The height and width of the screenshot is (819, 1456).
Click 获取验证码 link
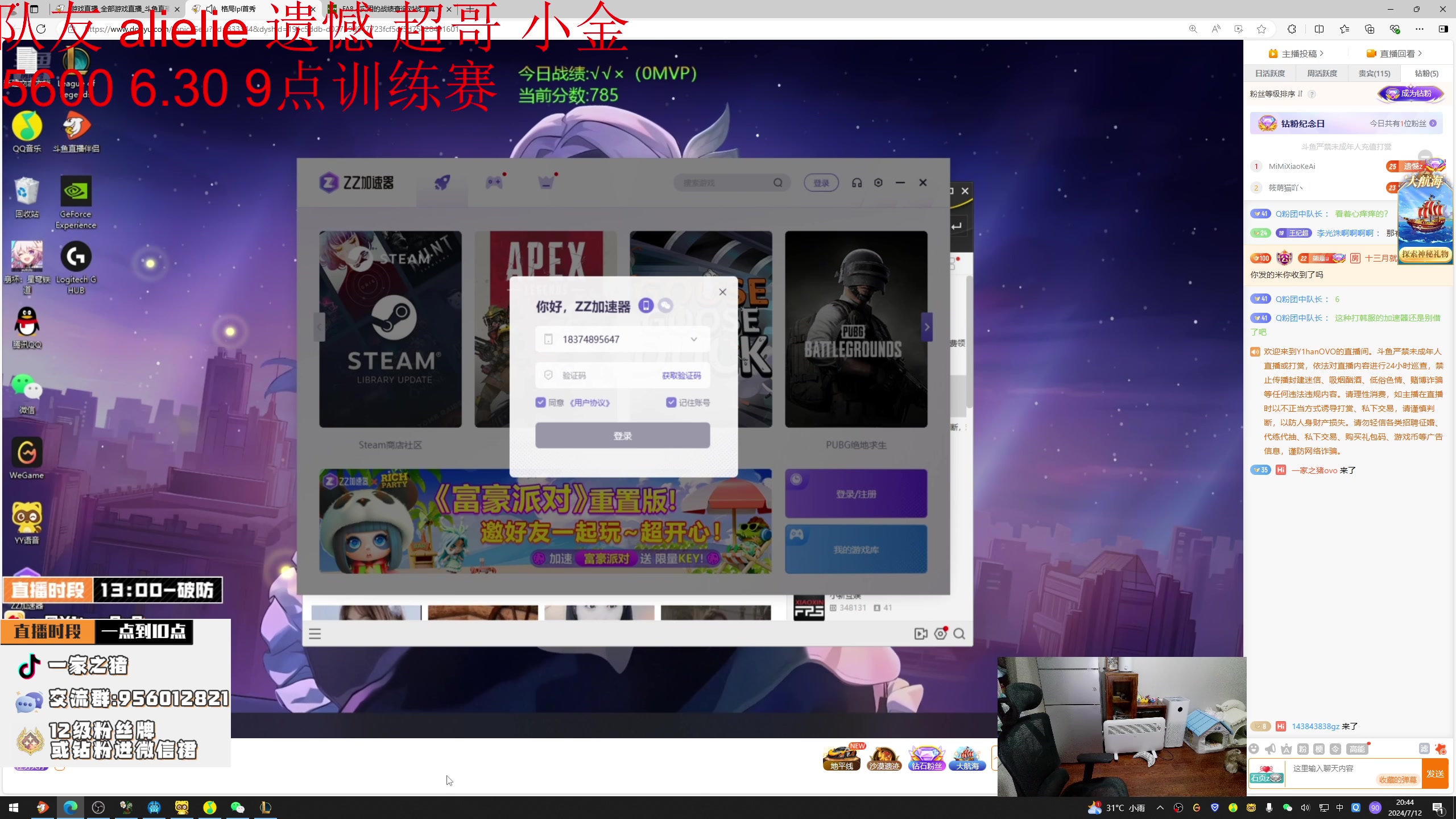pyautogui.click(x=681, y=375)
